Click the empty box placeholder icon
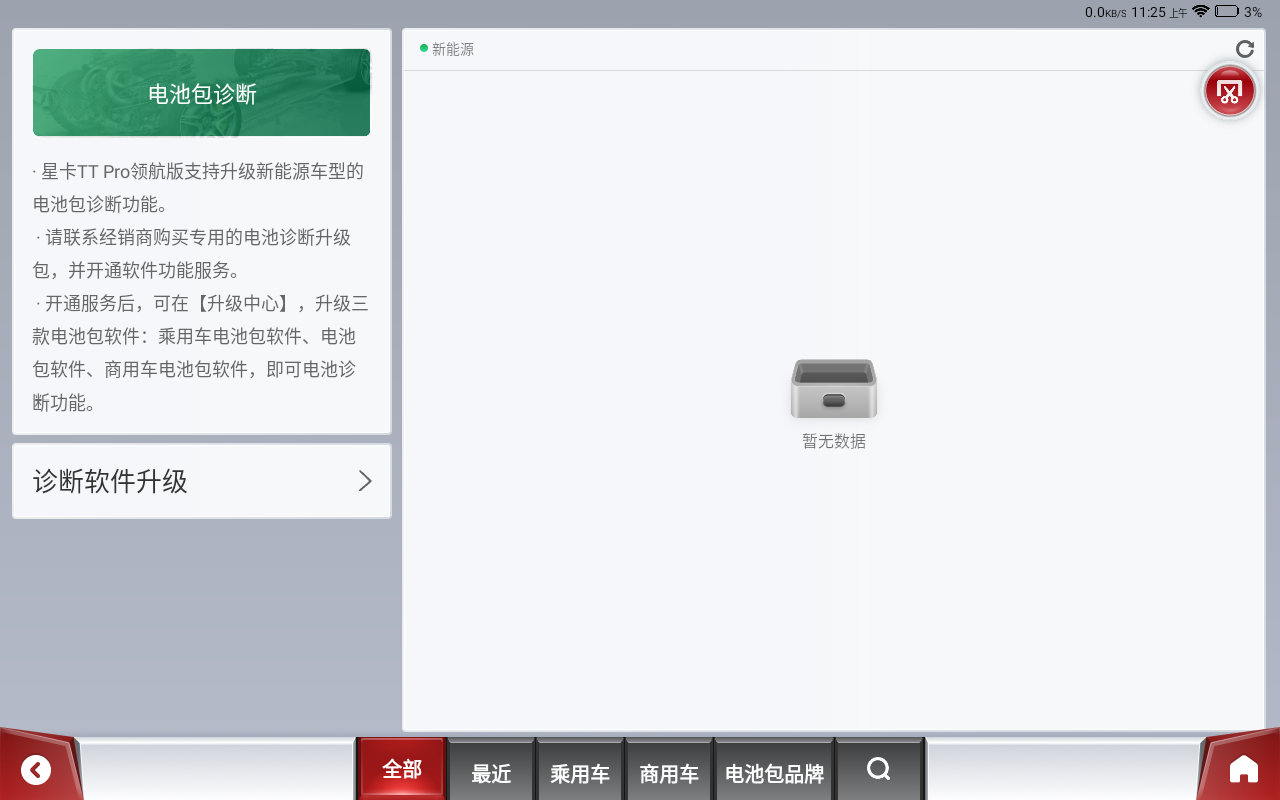 tap(833, 389)
